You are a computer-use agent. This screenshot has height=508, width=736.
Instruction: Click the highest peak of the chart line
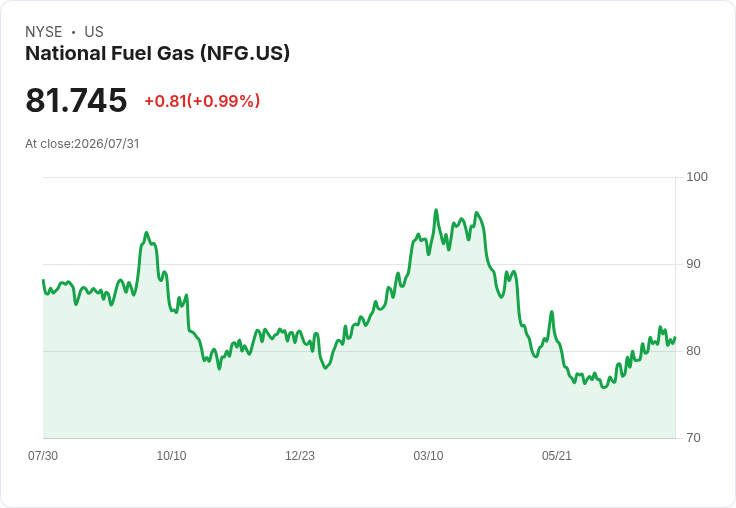pos(436,210)
